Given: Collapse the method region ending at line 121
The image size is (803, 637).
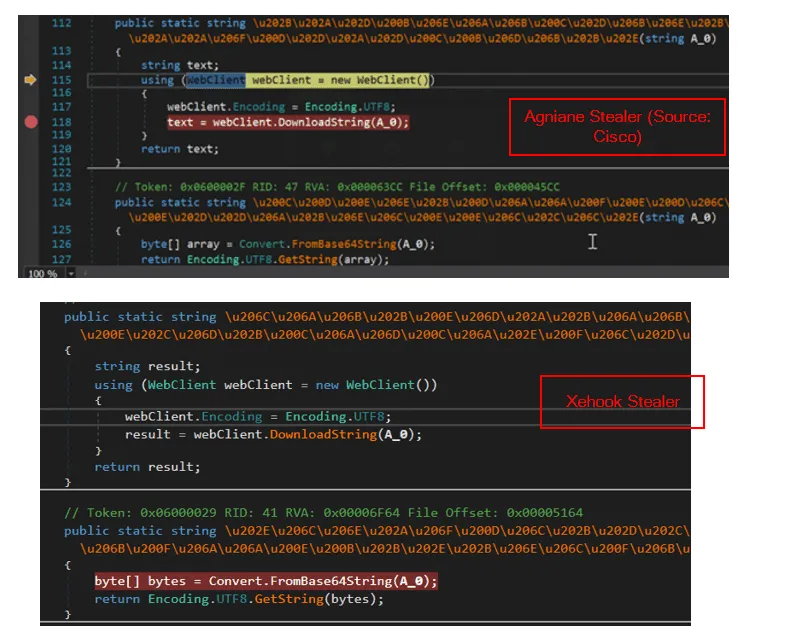Looking at the screenshot, I should click(x=91, y=23).
